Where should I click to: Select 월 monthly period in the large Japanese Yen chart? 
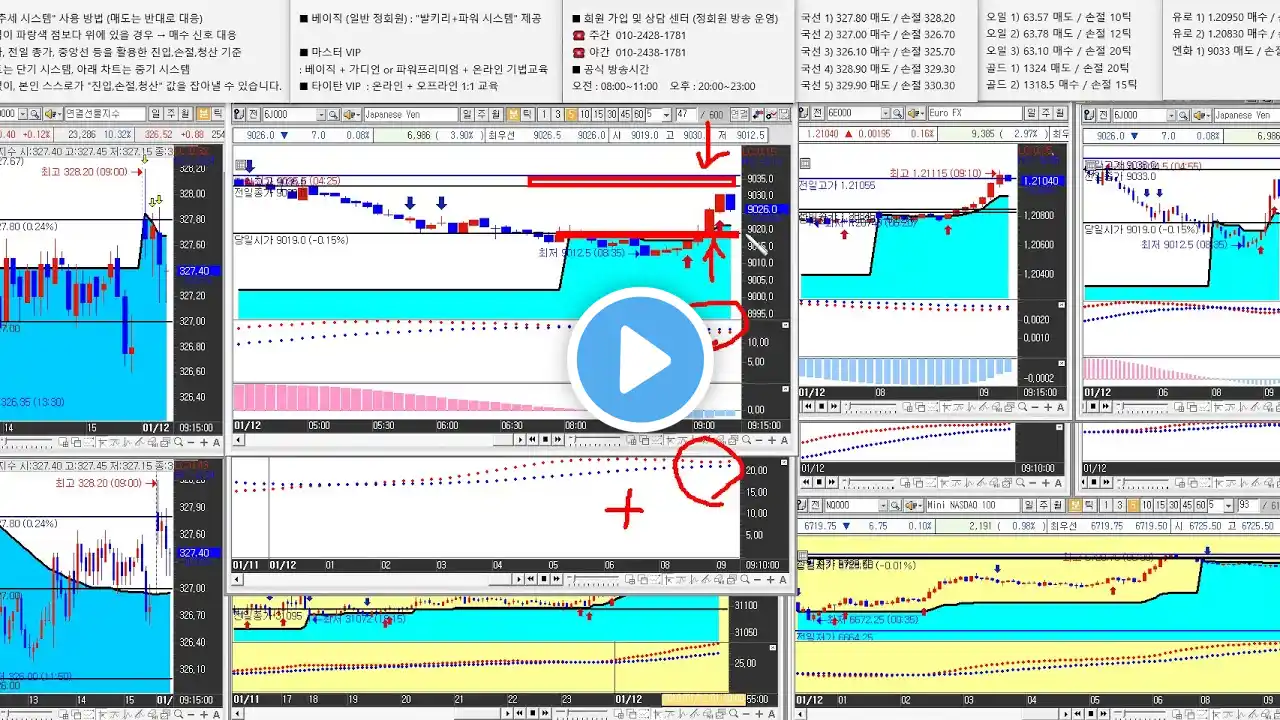[496, 115]
